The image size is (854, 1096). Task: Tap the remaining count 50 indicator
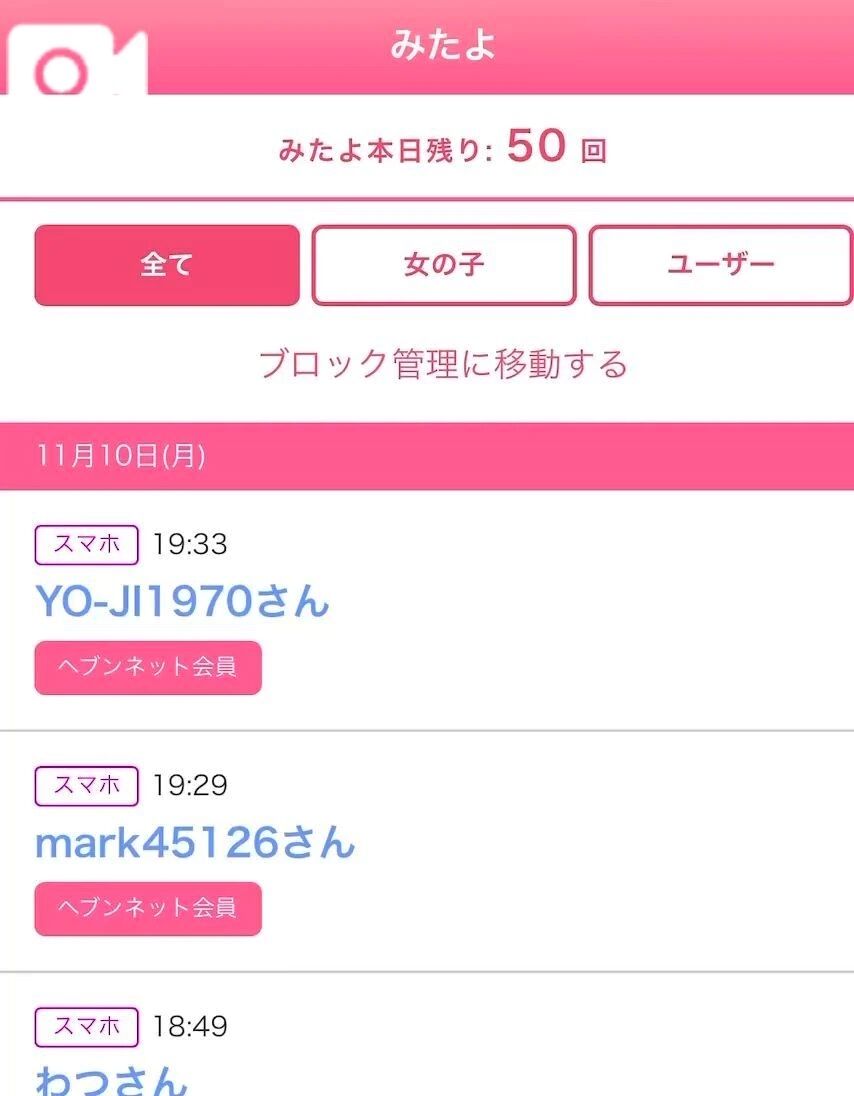(x=533, y=146)
